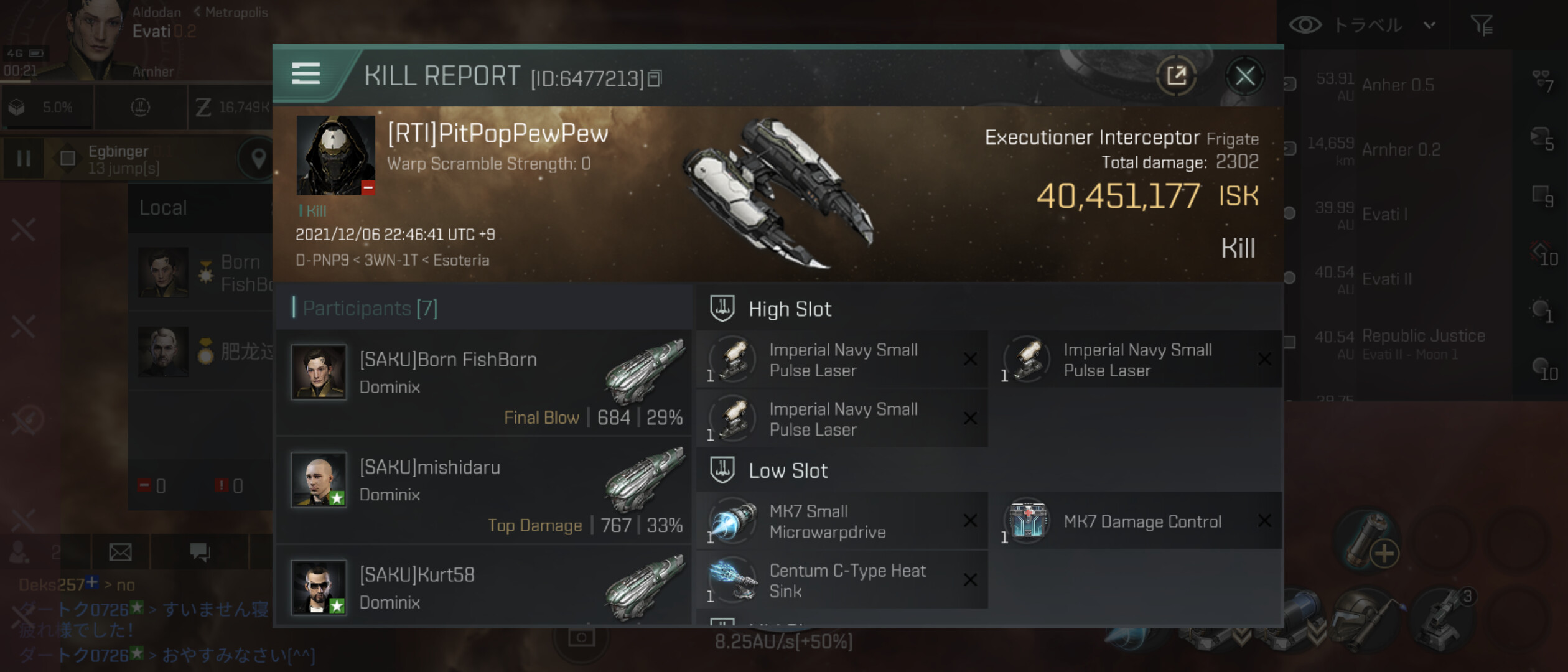Click the Participants [7] header
This screenshot has height=672, width=1568.
click(x=370, y=308)
